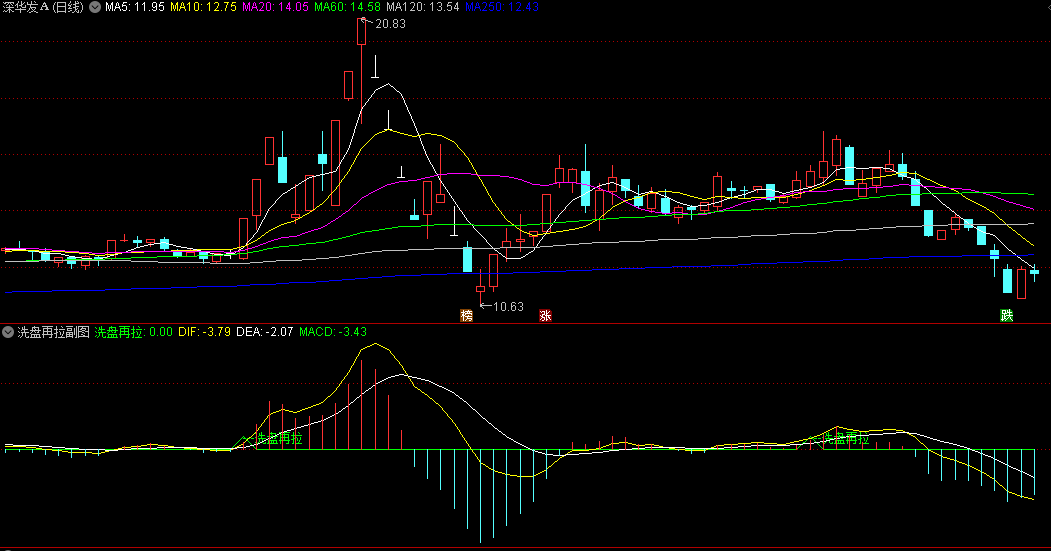Select the magenta MA20 legend label
The height and width of the screenshot is (551, 1051).
276,7
